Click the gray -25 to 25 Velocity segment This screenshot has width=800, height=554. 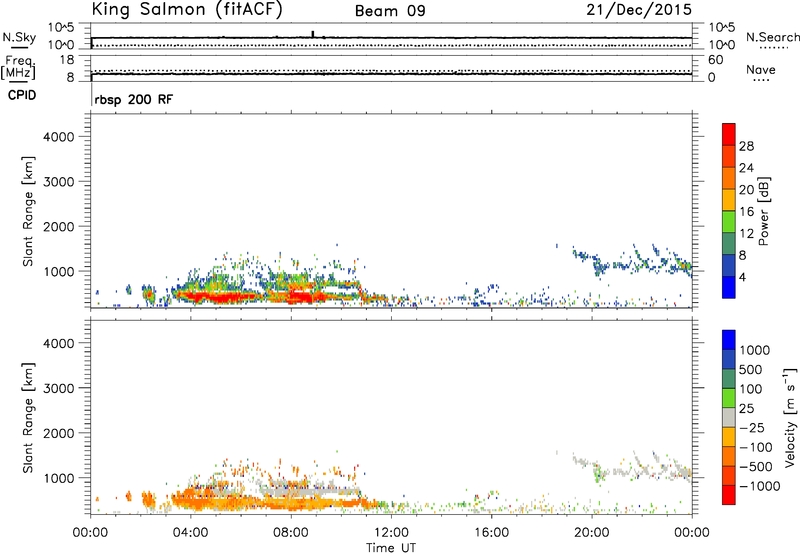click(729, 418)
